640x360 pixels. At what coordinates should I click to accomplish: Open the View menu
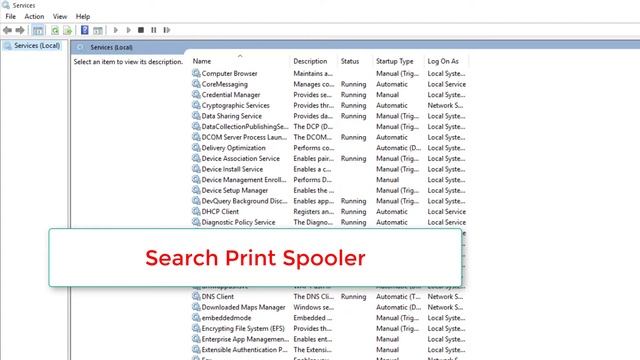tap(60, 16)
